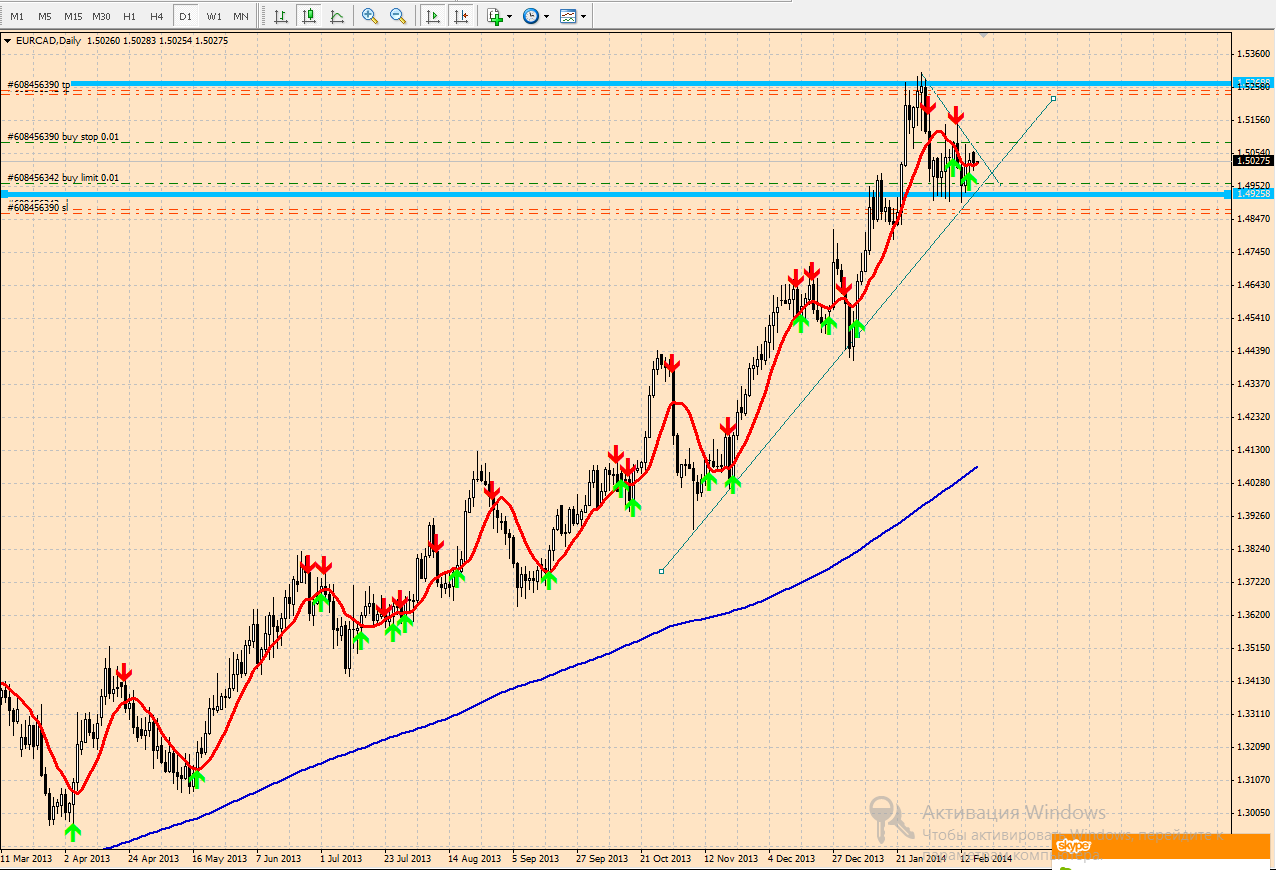Click the triangle beside EURCAD,Daily title

pos(8,41)
